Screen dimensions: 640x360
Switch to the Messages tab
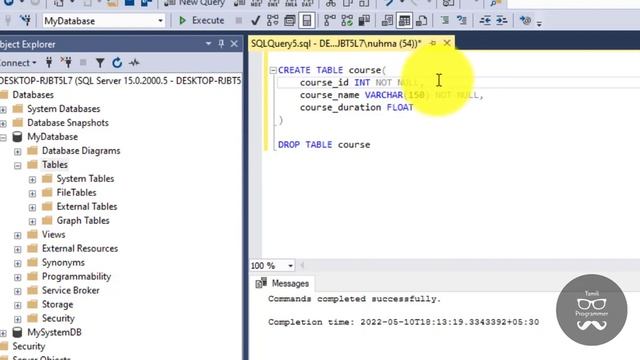pos(282,283)
